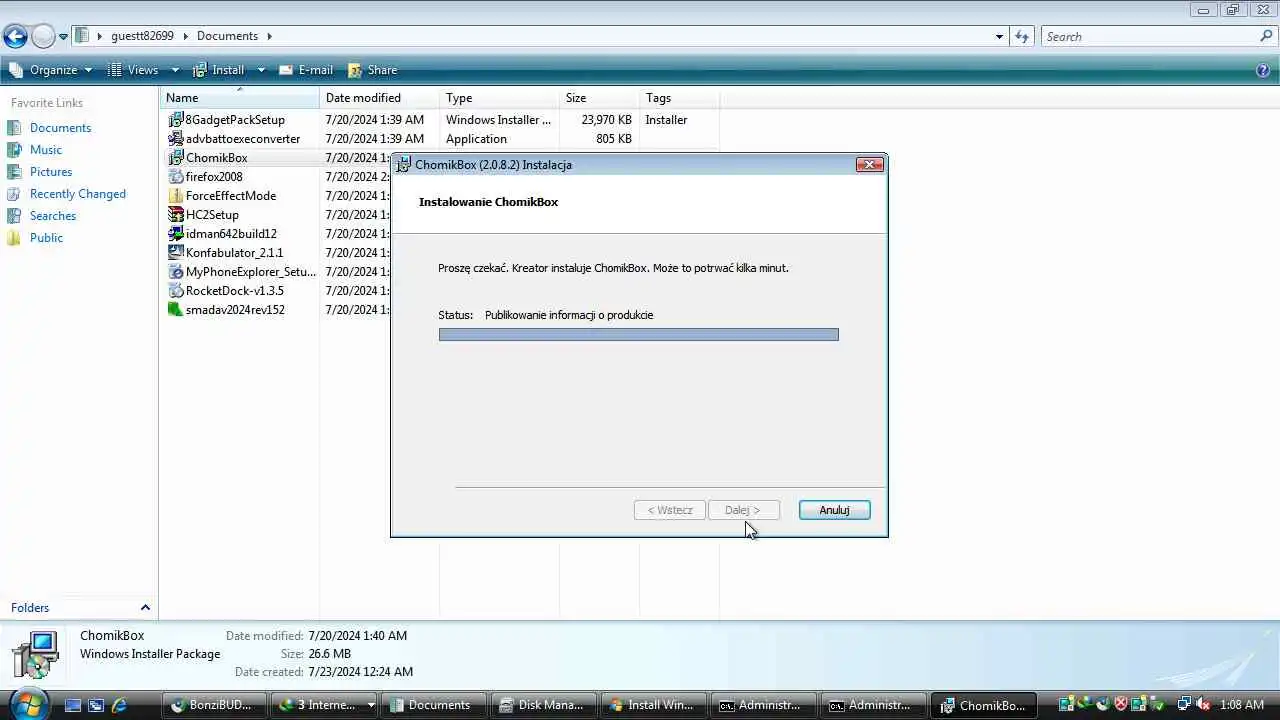Click the Views toolbar button

(133, 70)
